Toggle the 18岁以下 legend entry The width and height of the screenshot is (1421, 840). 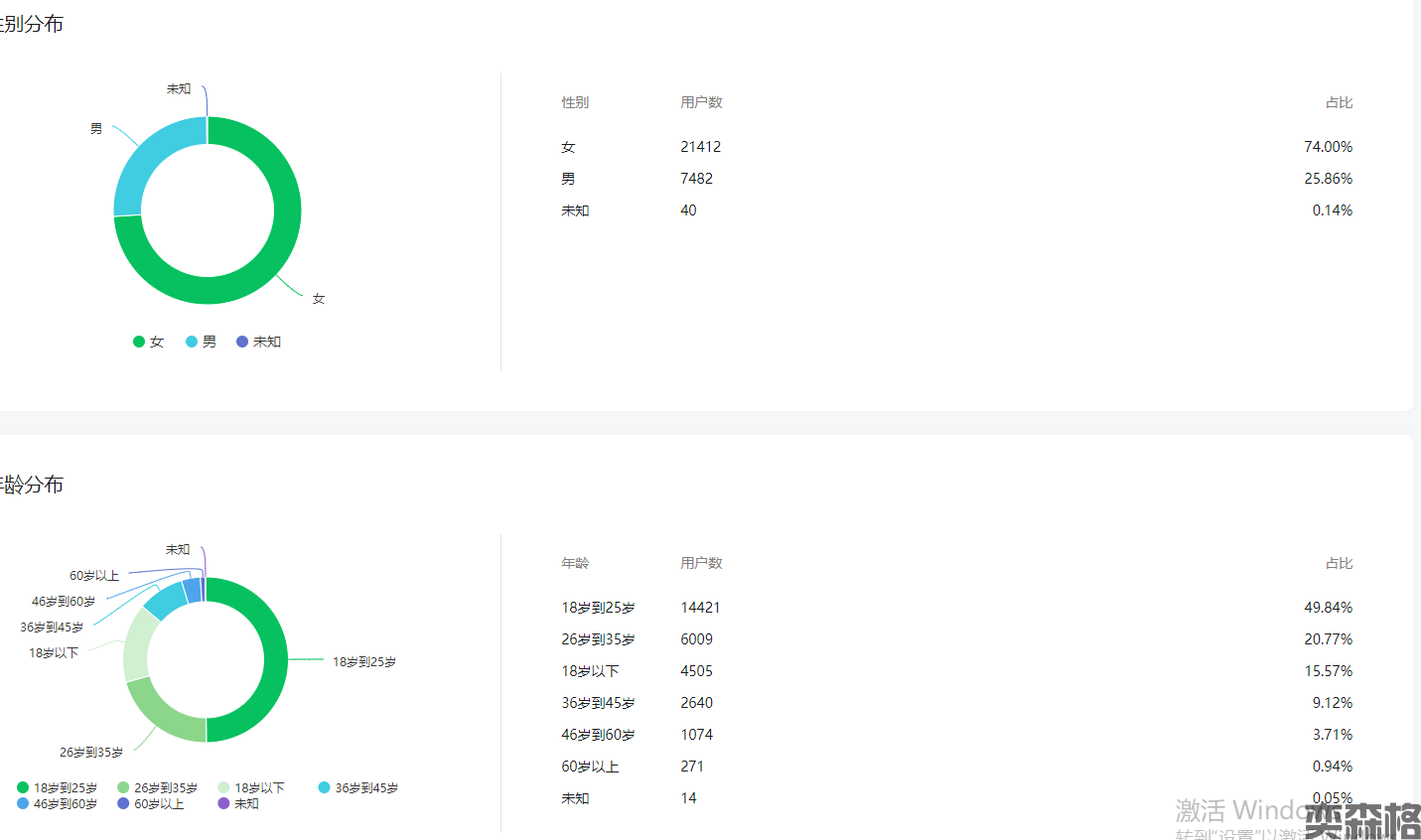click(x=251, y=787)
